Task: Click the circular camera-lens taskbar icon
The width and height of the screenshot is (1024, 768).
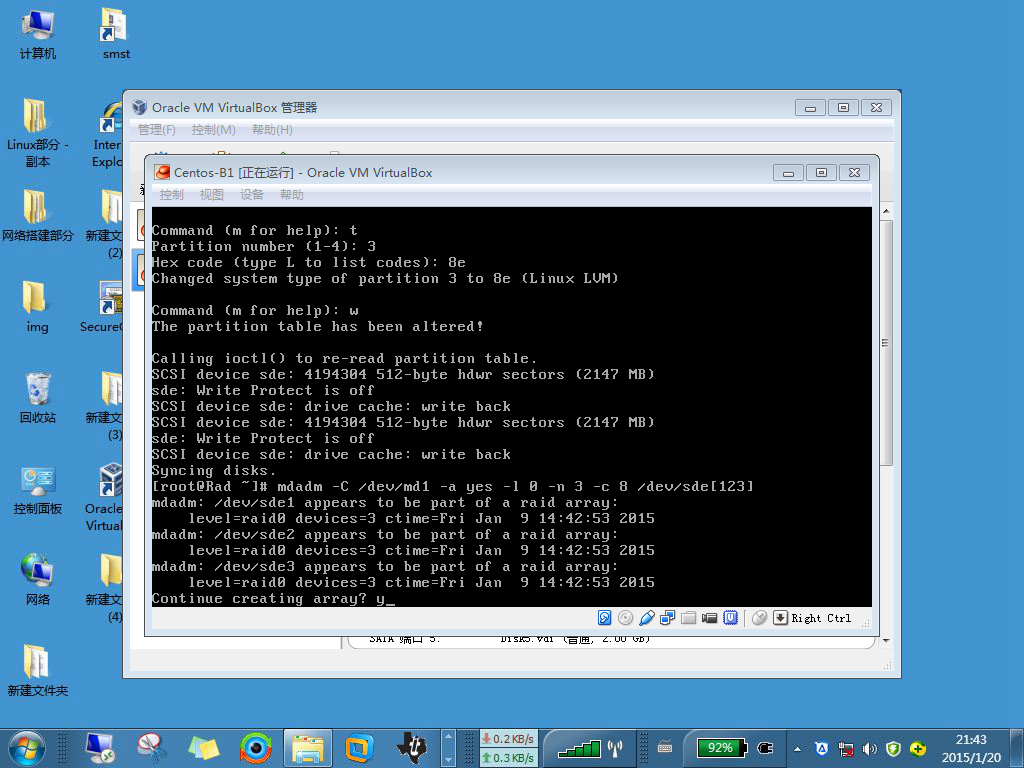Action: [x=255, y=748]
